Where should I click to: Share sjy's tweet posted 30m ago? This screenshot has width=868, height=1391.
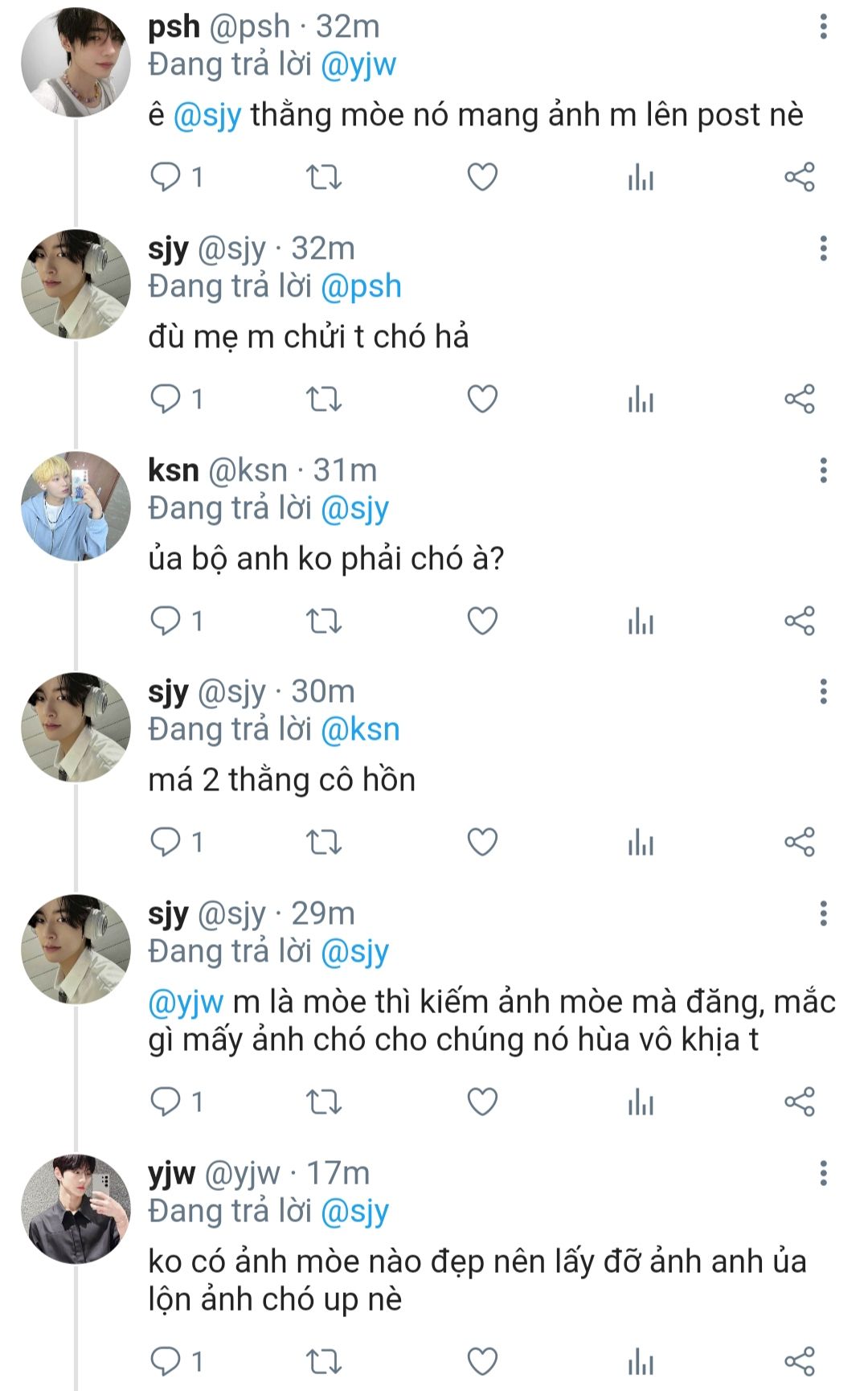799,842
